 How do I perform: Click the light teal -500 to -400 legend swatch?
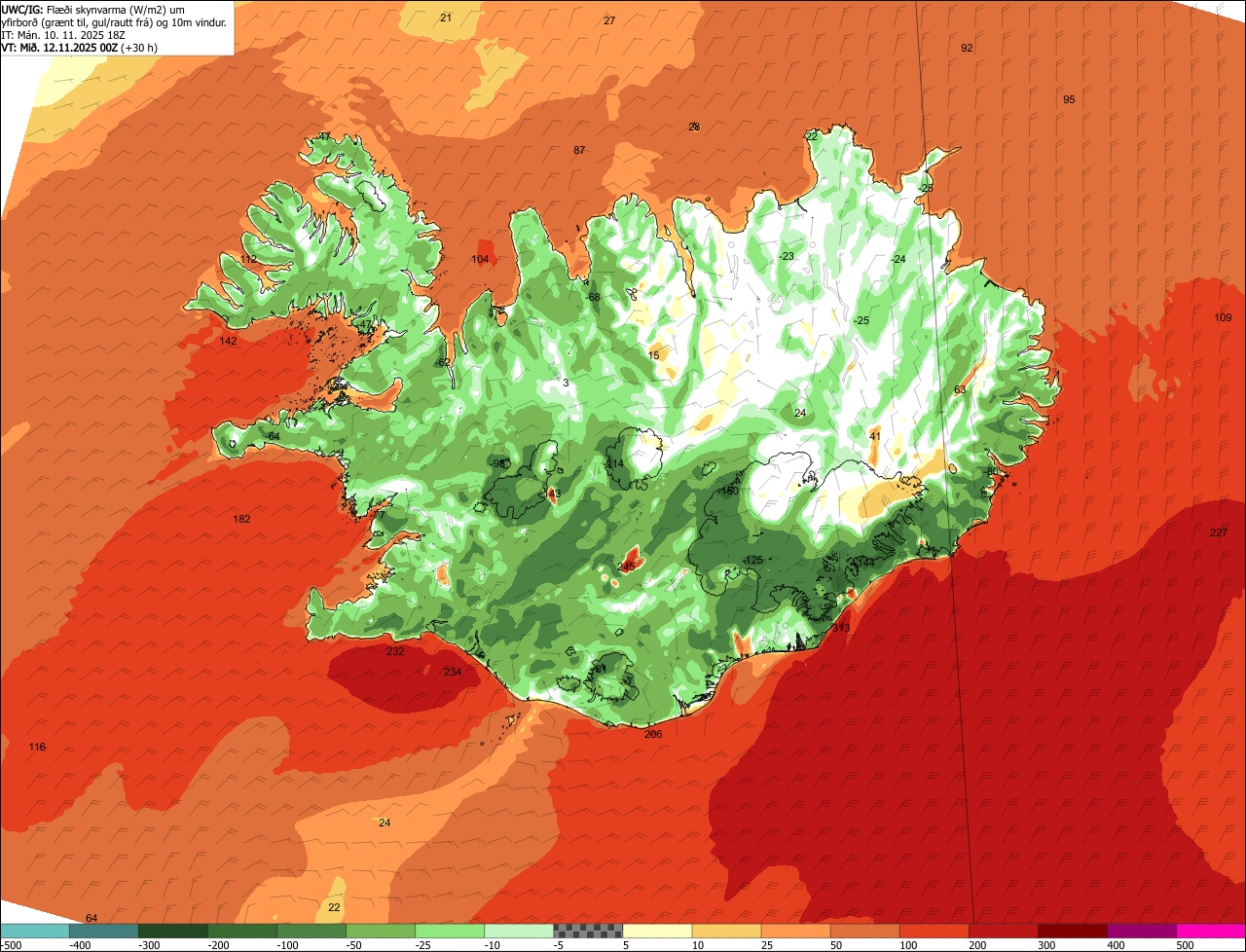(35, 931)
